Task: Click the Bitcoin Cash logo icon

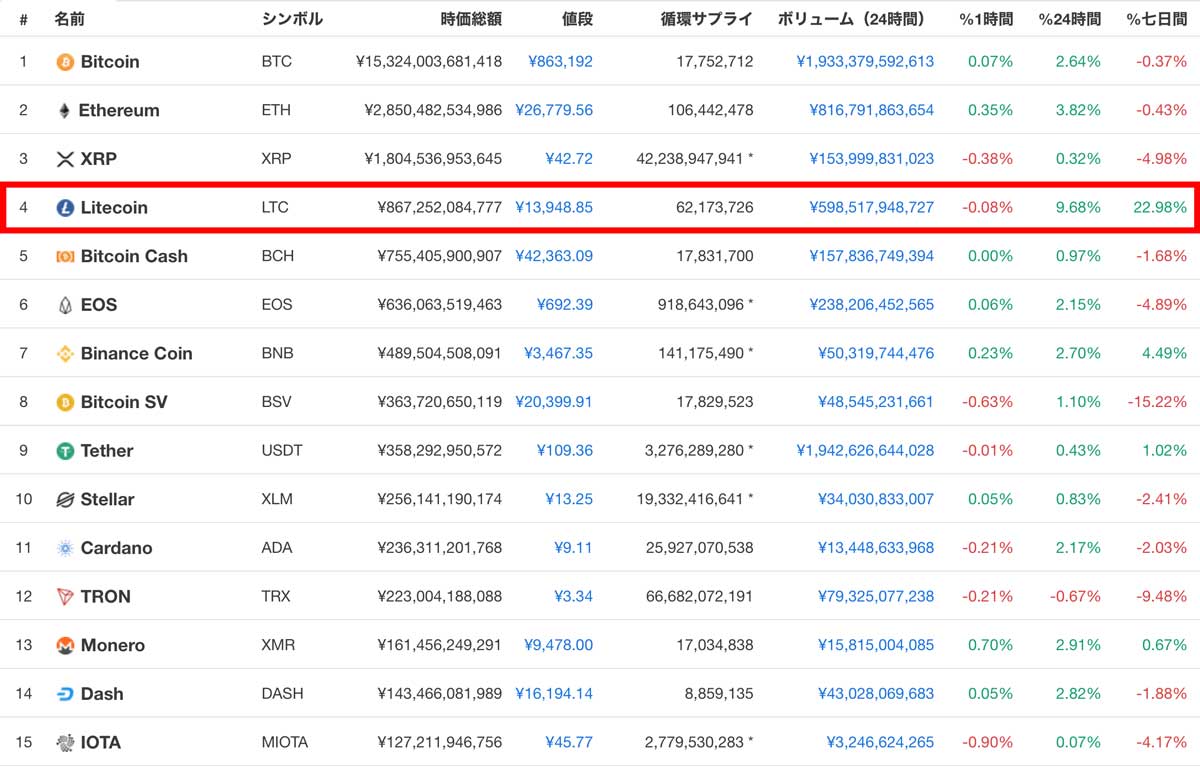Action: (65, 256)
